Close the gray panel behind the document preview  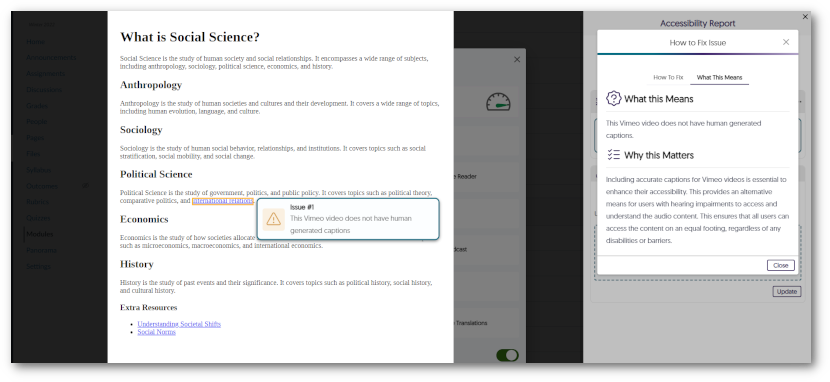coord(517,60)
